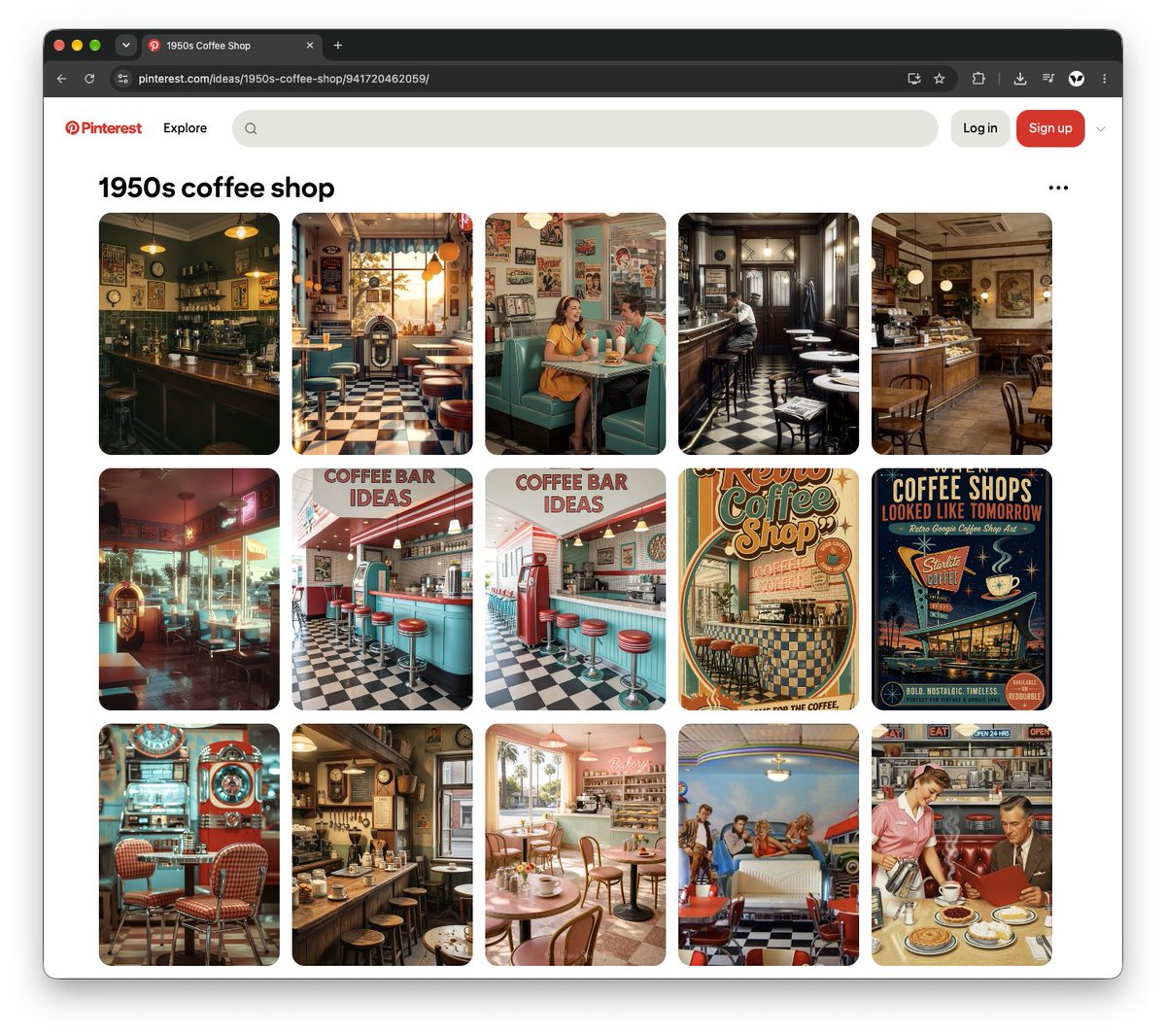Open the media control icon in toolbar
The width and height of the screenshot is (1166, 1036).
1048,79
